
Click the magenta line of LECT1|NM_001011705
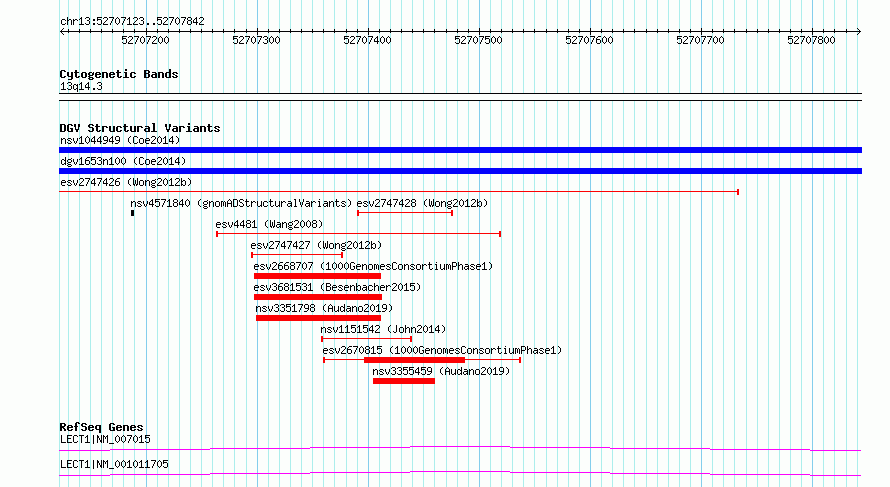click(460, 473)
